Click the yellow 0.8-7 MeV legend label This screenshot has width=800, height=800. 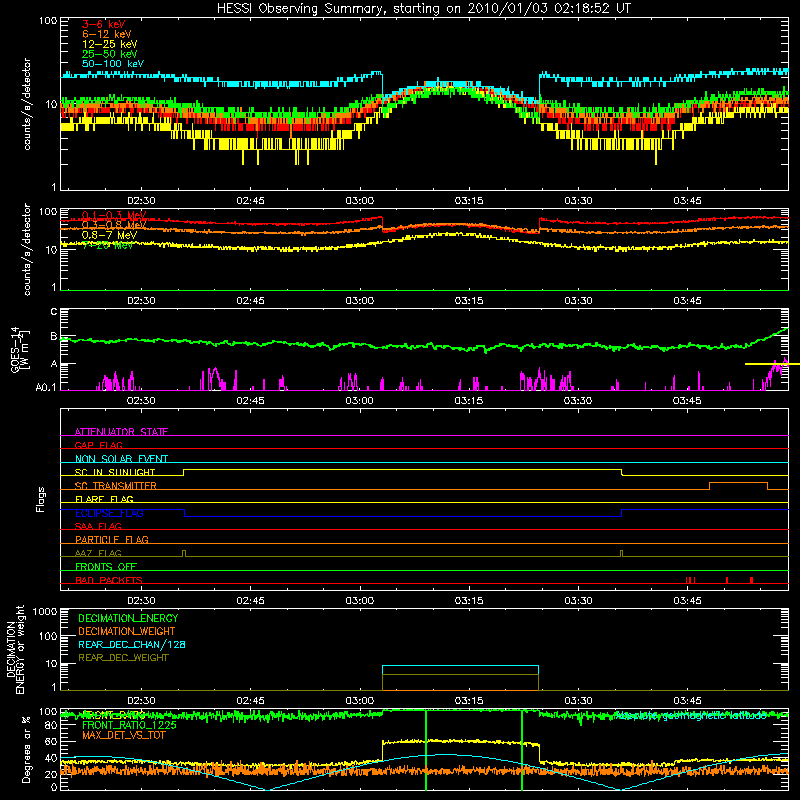coord(109,235)
